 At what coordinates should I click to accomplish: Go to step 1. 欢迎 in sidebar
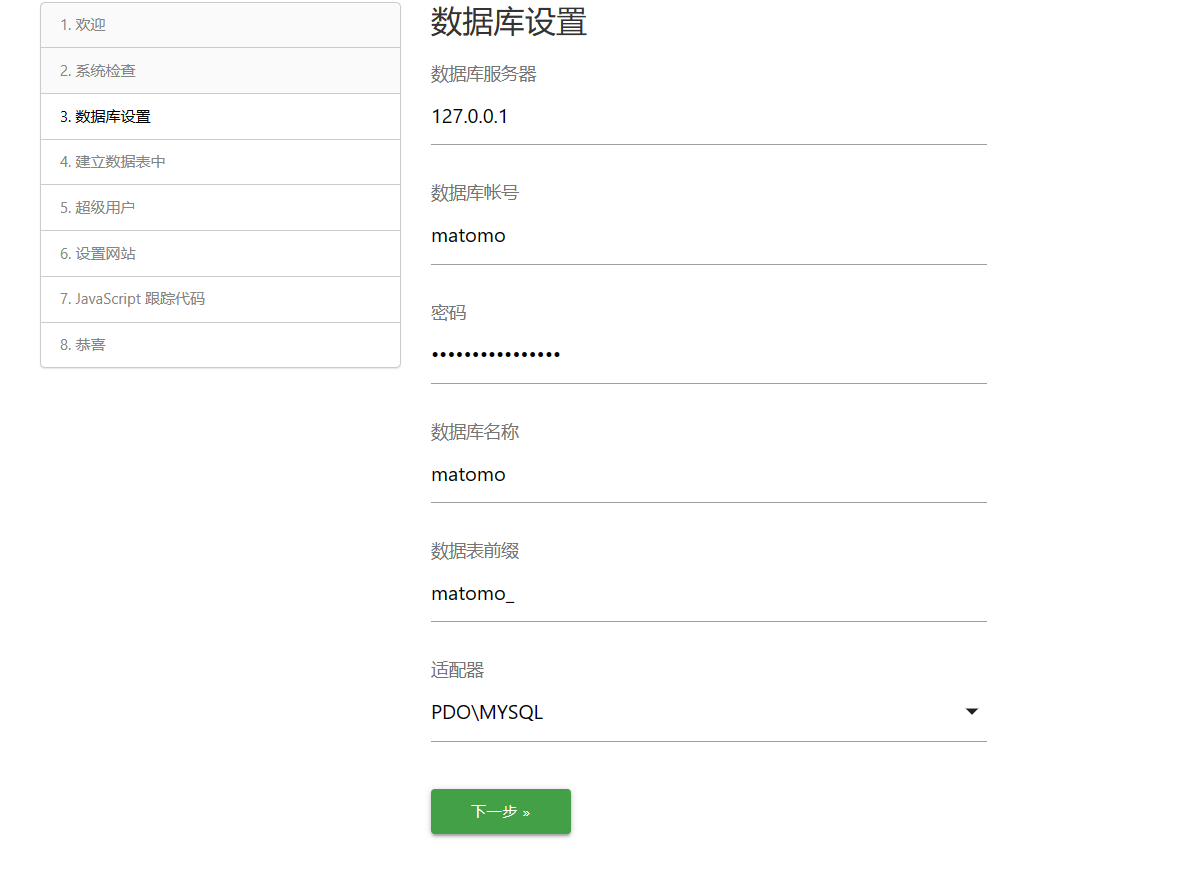click(220, 25)
